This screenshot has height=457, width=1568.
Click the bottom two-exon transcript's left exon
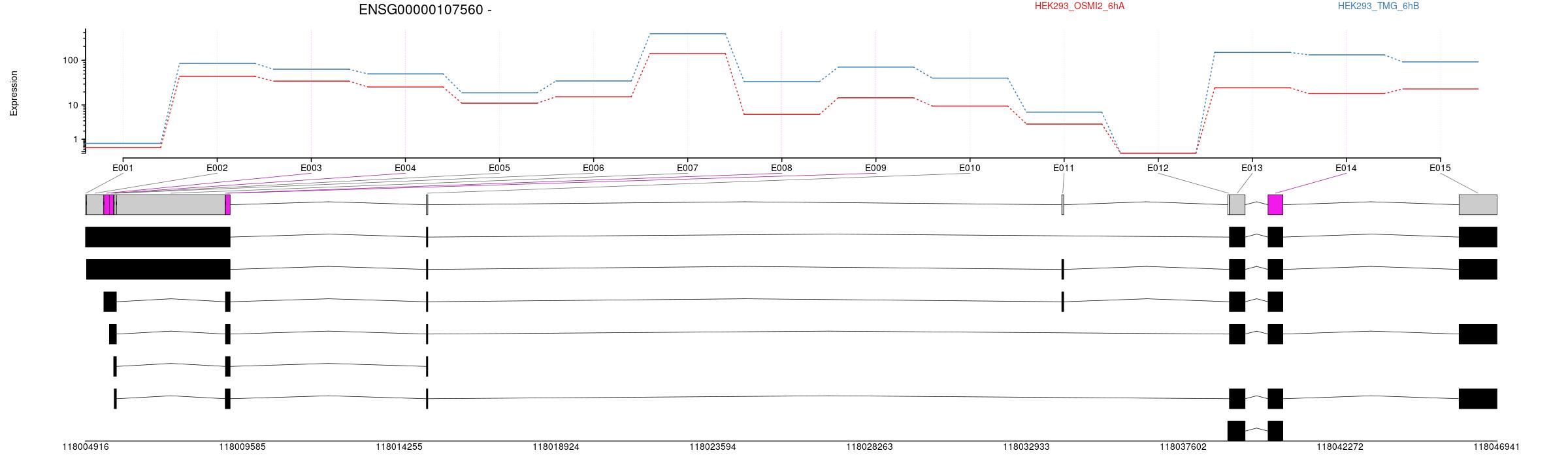tap(1236, 431)
